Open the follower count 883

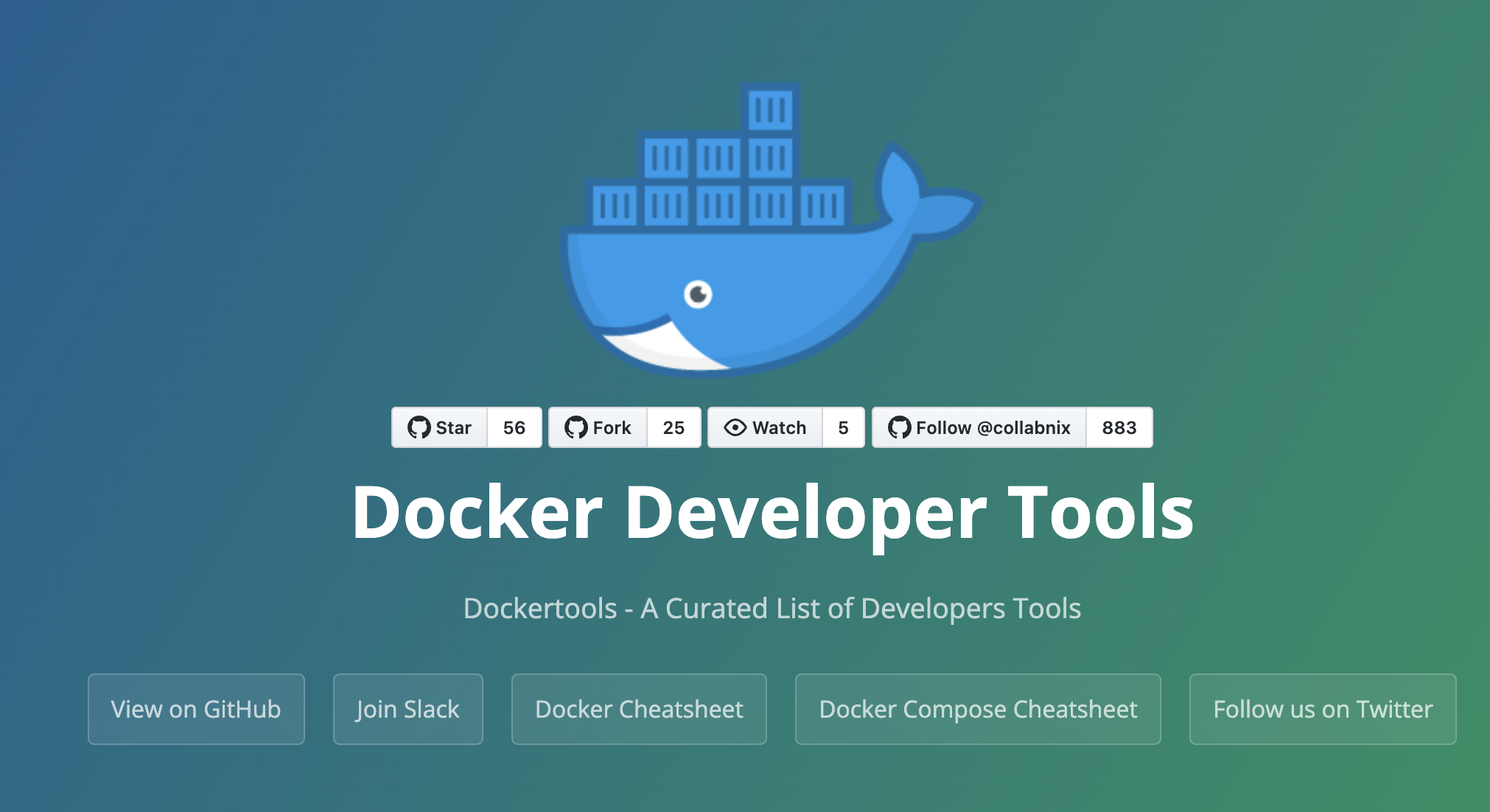pos(1119,427)
